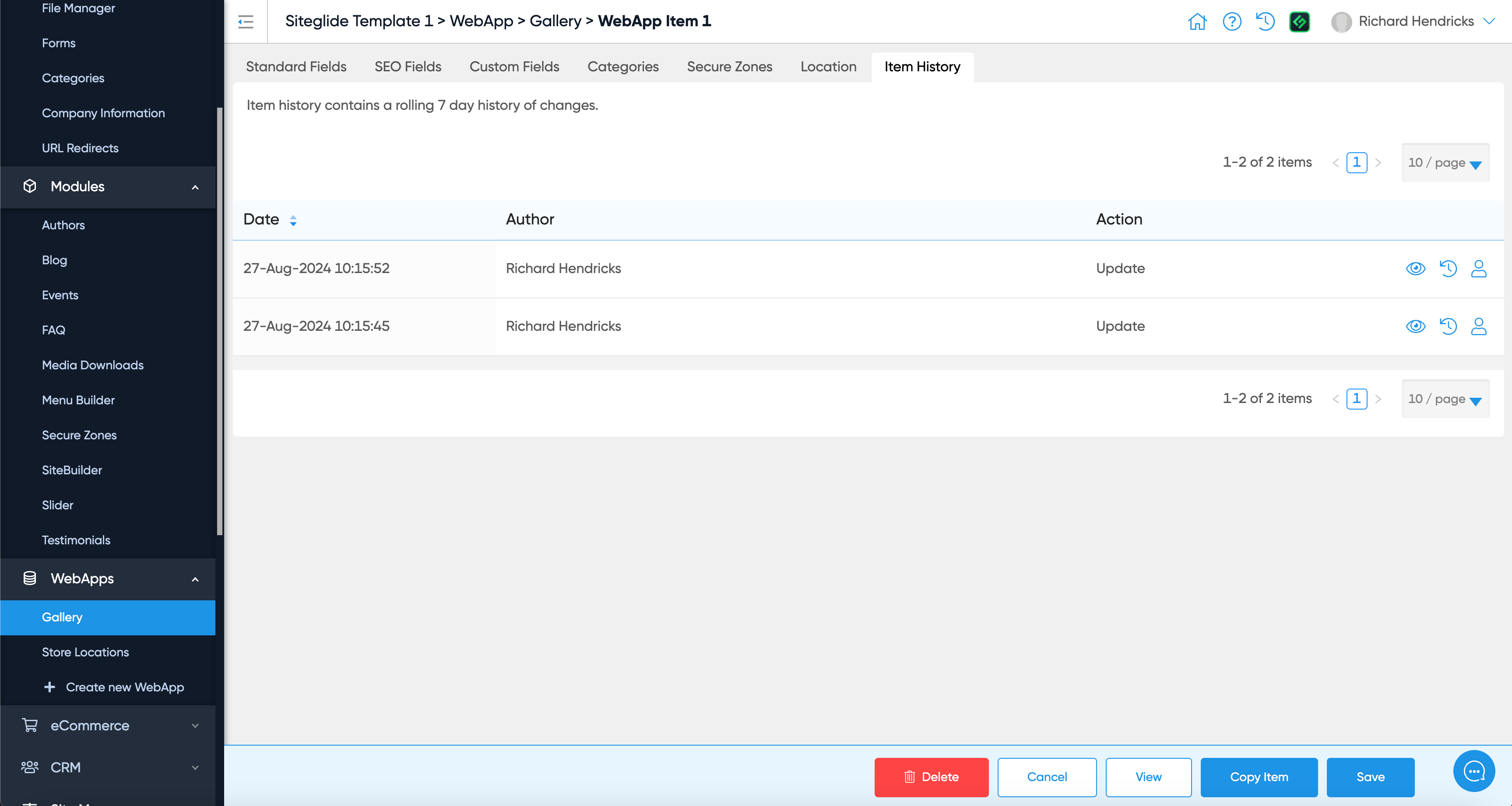Click the history clock icon in header
This screenshot has width=1512, height=806.
1265,22
